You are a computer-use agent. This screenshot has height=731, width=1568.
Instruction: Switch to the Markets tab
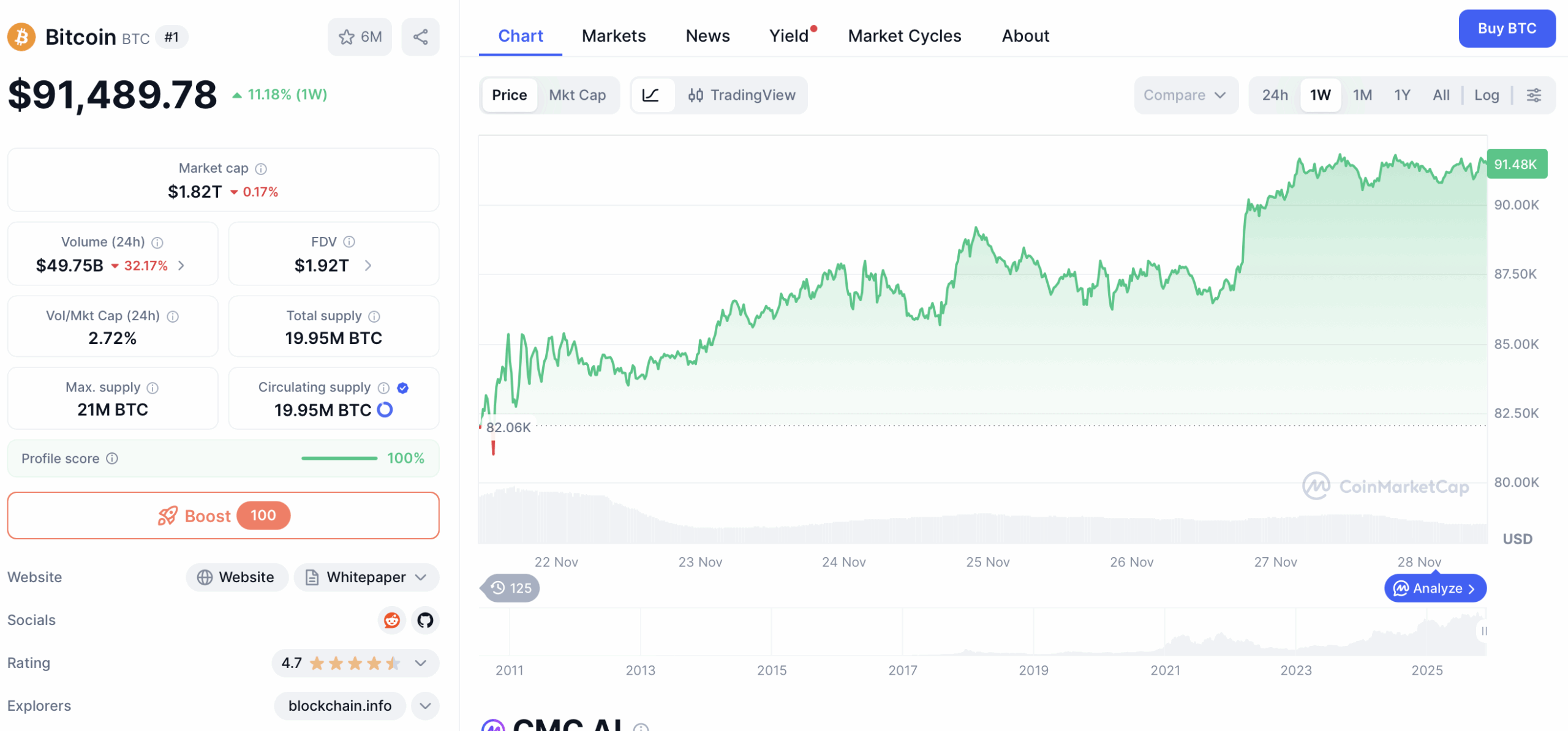(x=614, y=36)
